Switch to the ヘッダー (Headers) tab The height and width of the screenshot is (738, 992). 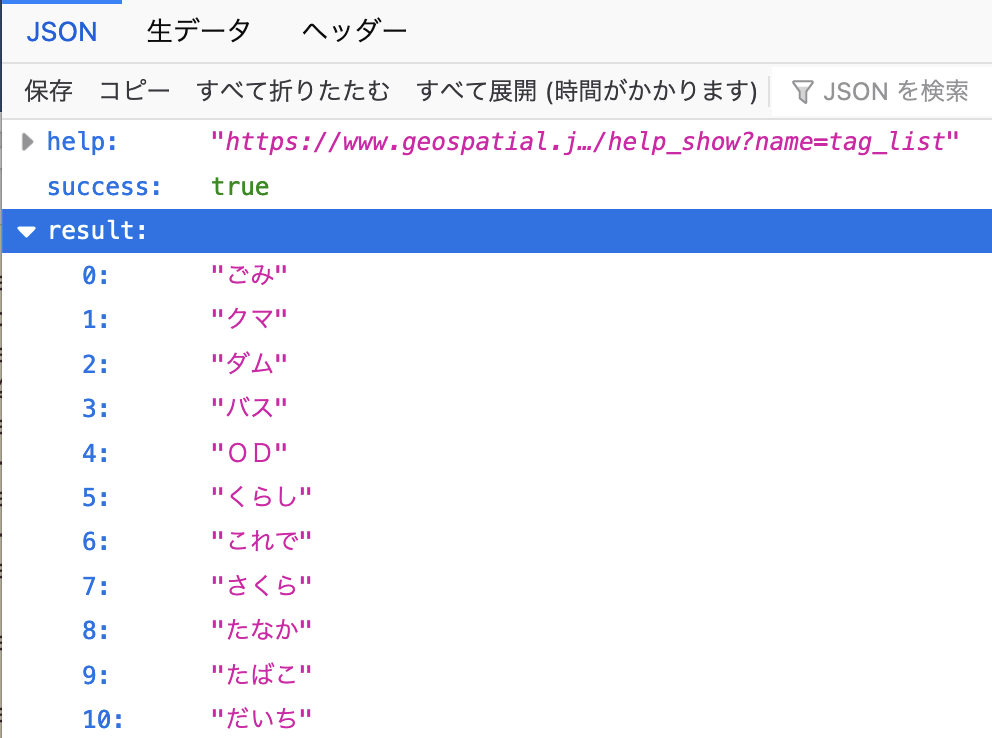(x=352, y=31)
